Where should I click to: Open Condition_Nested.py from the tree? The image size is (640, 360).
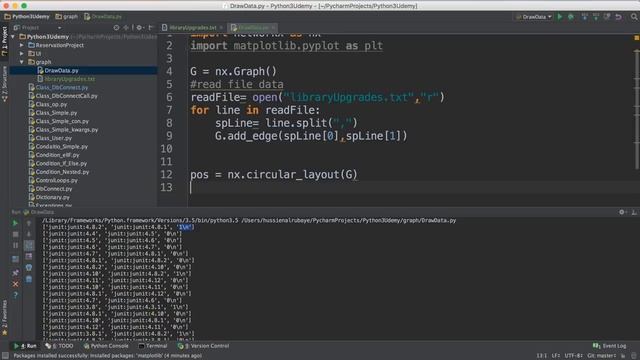62,172
